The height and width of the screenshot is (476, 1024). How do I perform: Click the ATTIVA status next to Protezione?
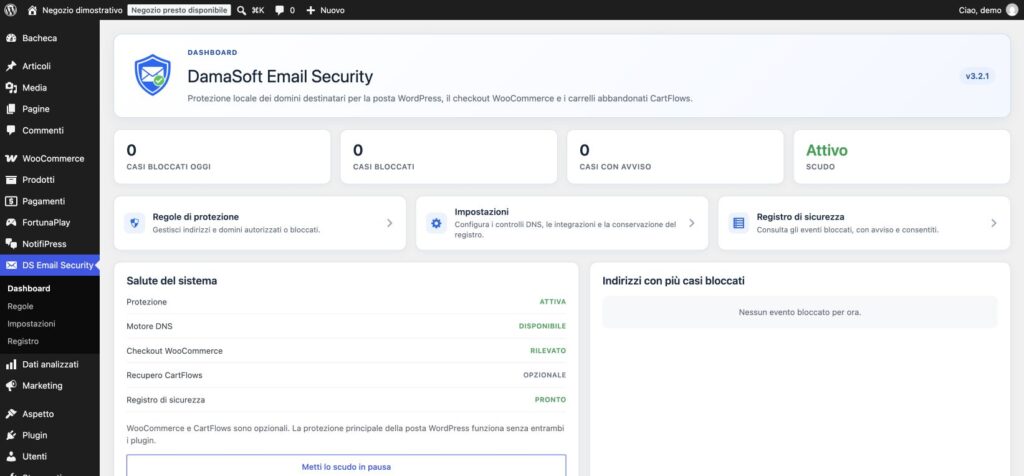pos(552,302)
